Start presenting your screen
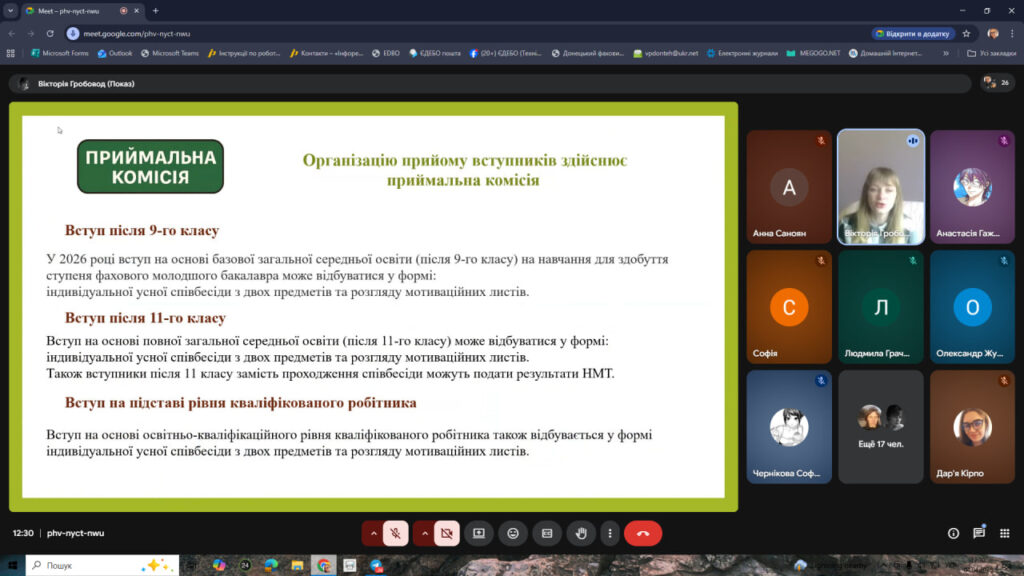Viewport: 1024px width, 576px height. (479, 534)
